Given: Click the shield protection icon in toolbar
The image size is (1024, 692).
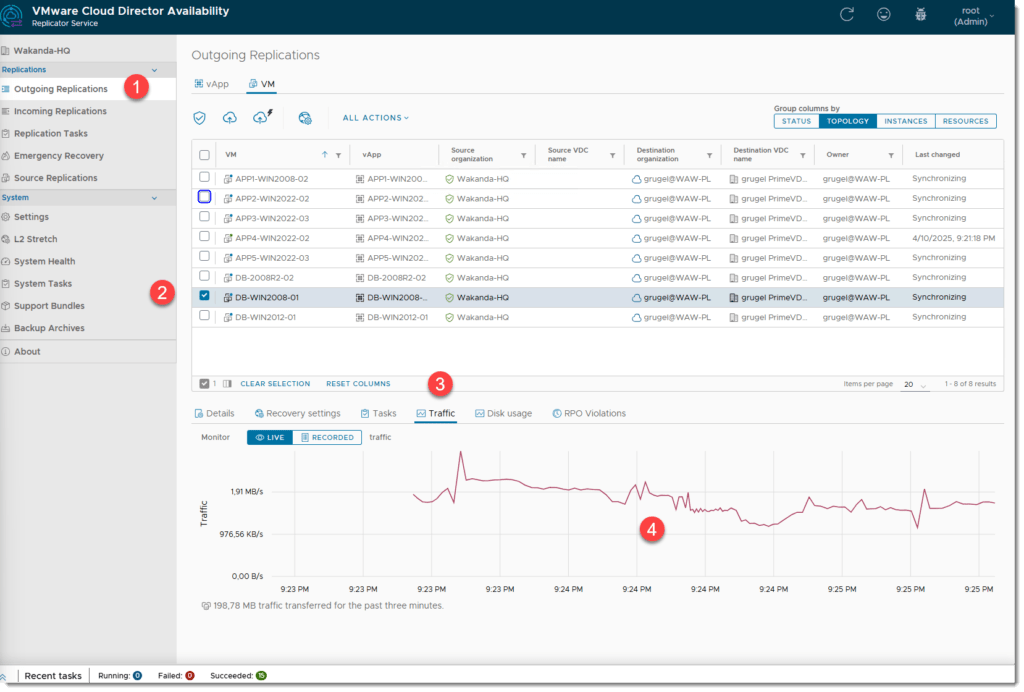Looking at the screenshot, I should (200, 118).
